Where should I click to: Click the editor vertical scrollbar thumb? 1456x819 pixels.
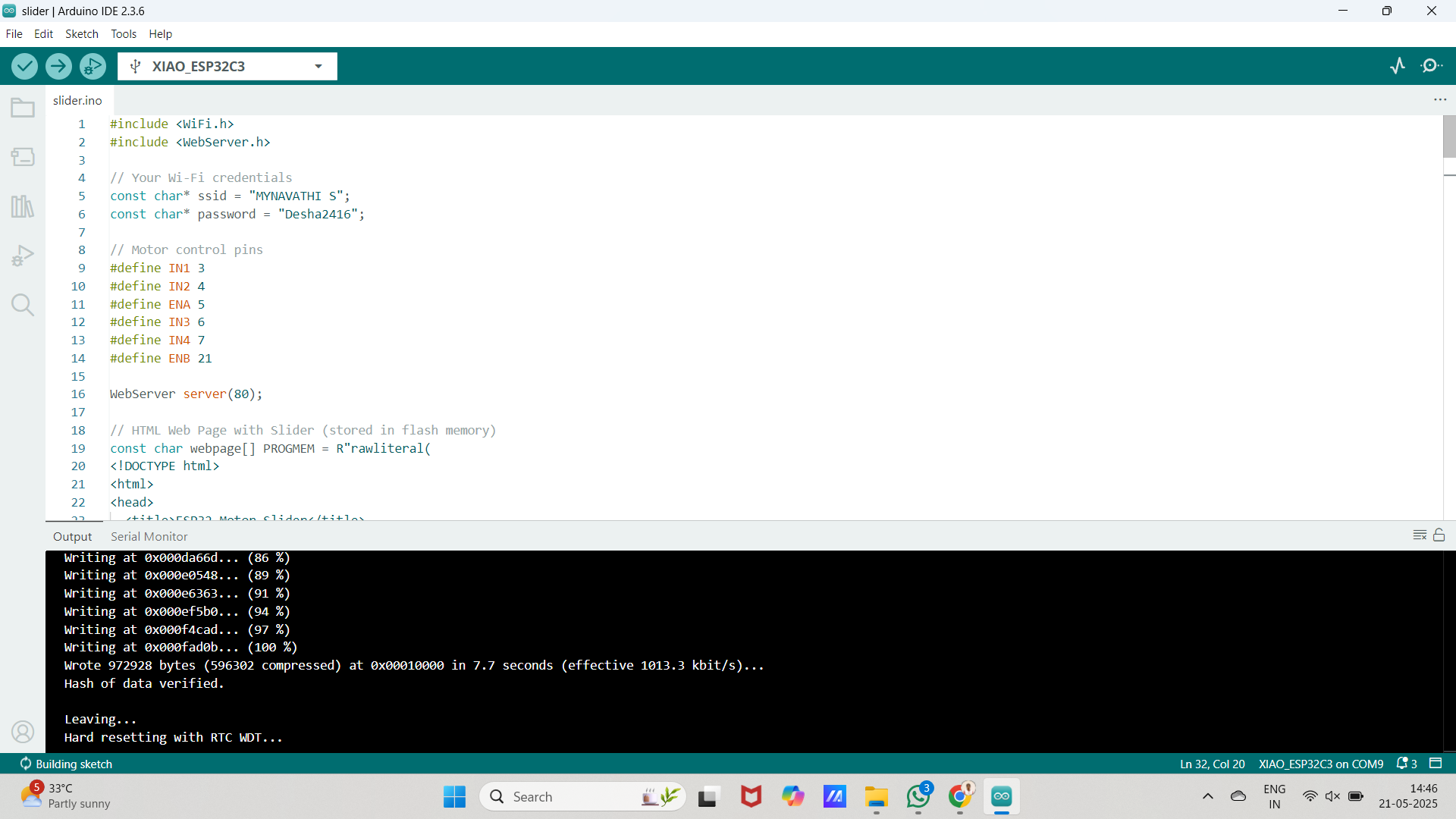(x=1449, y=136)
